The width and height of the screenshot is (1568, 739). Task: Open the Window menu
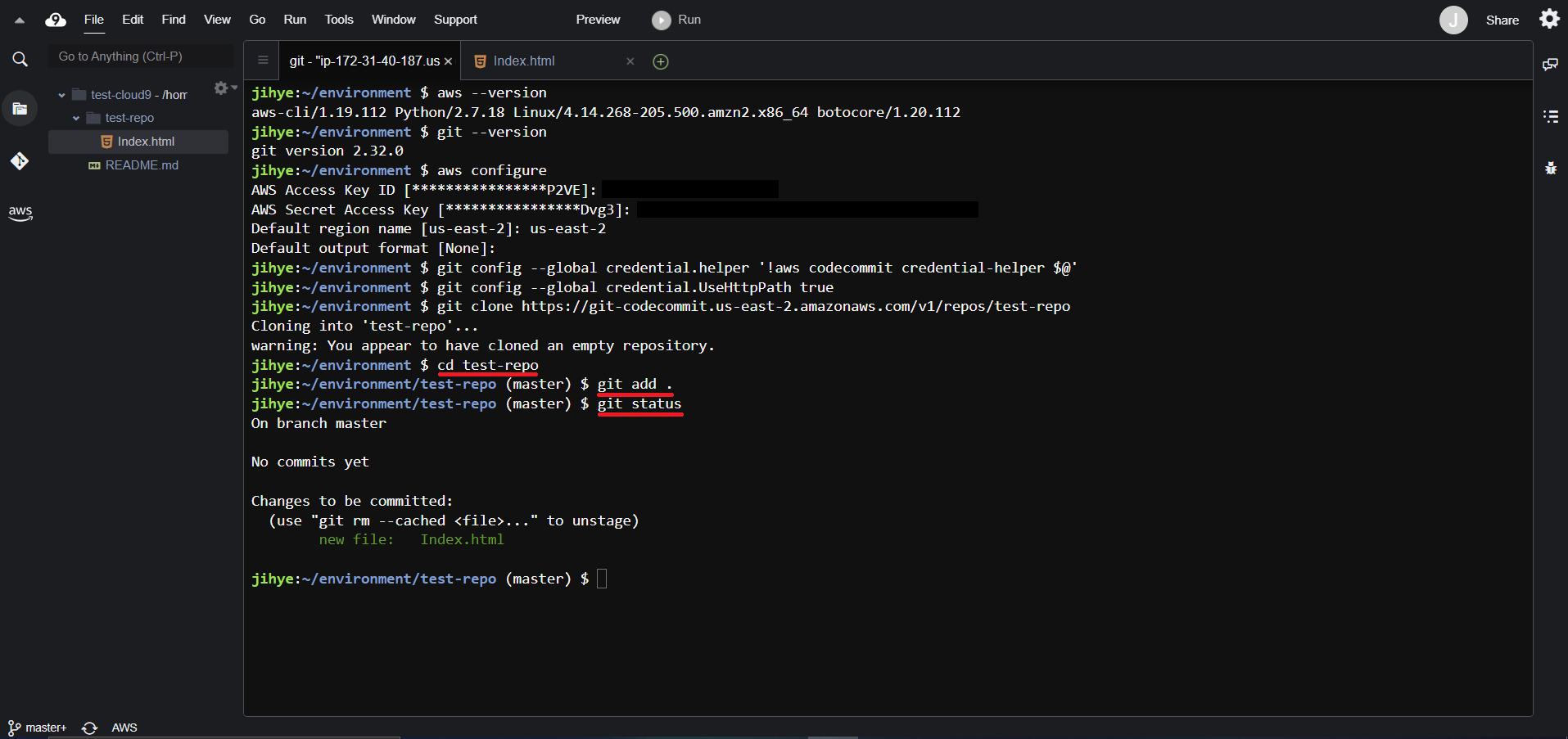394,20
